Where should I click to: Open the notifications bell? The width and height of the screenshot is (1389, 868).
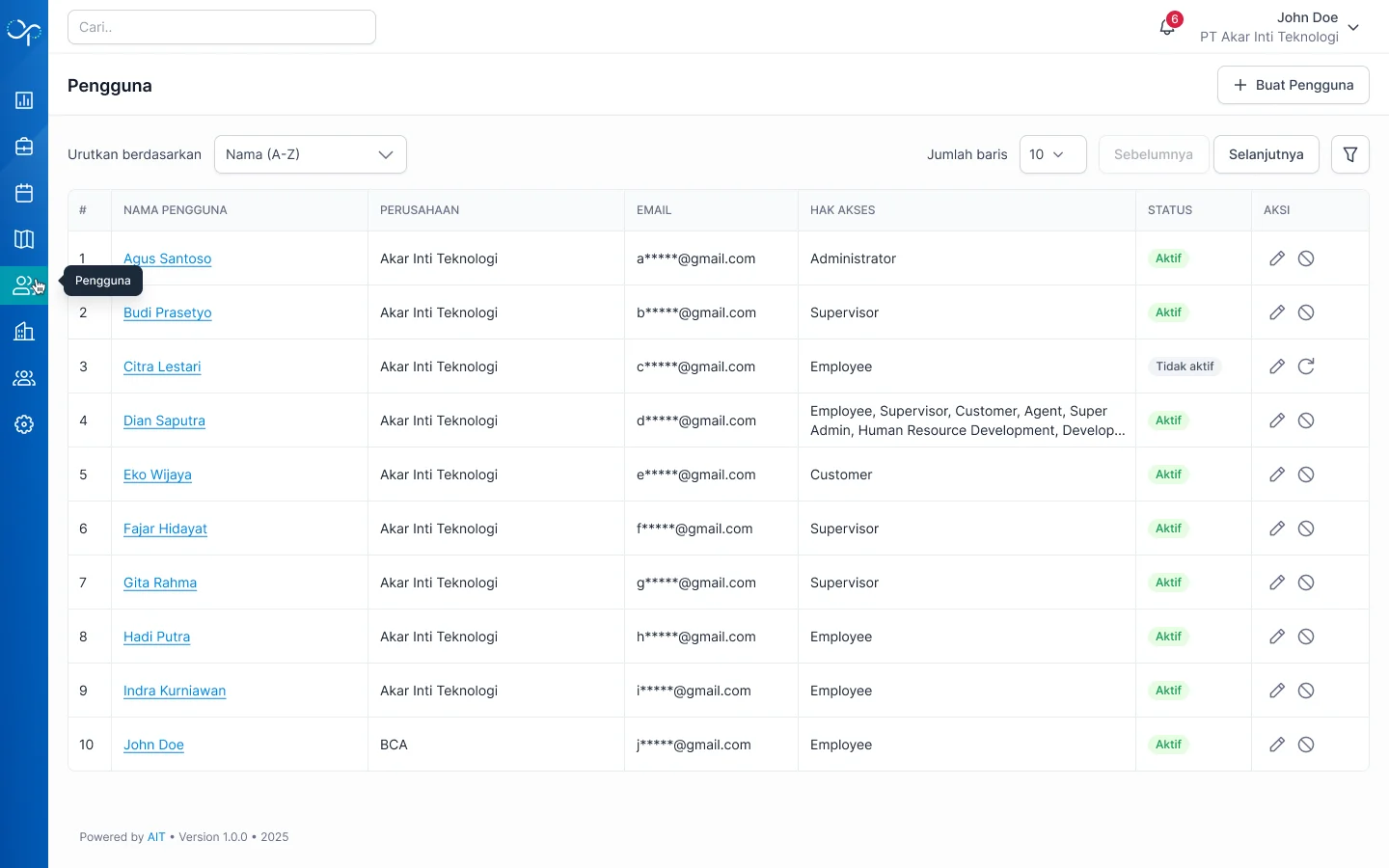(1167, 27)
